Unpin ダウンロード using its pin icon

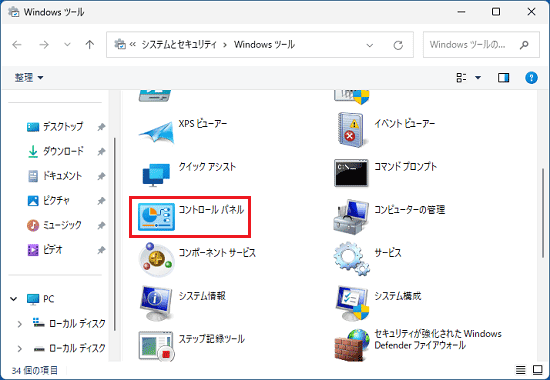click(x=101, y=152)
